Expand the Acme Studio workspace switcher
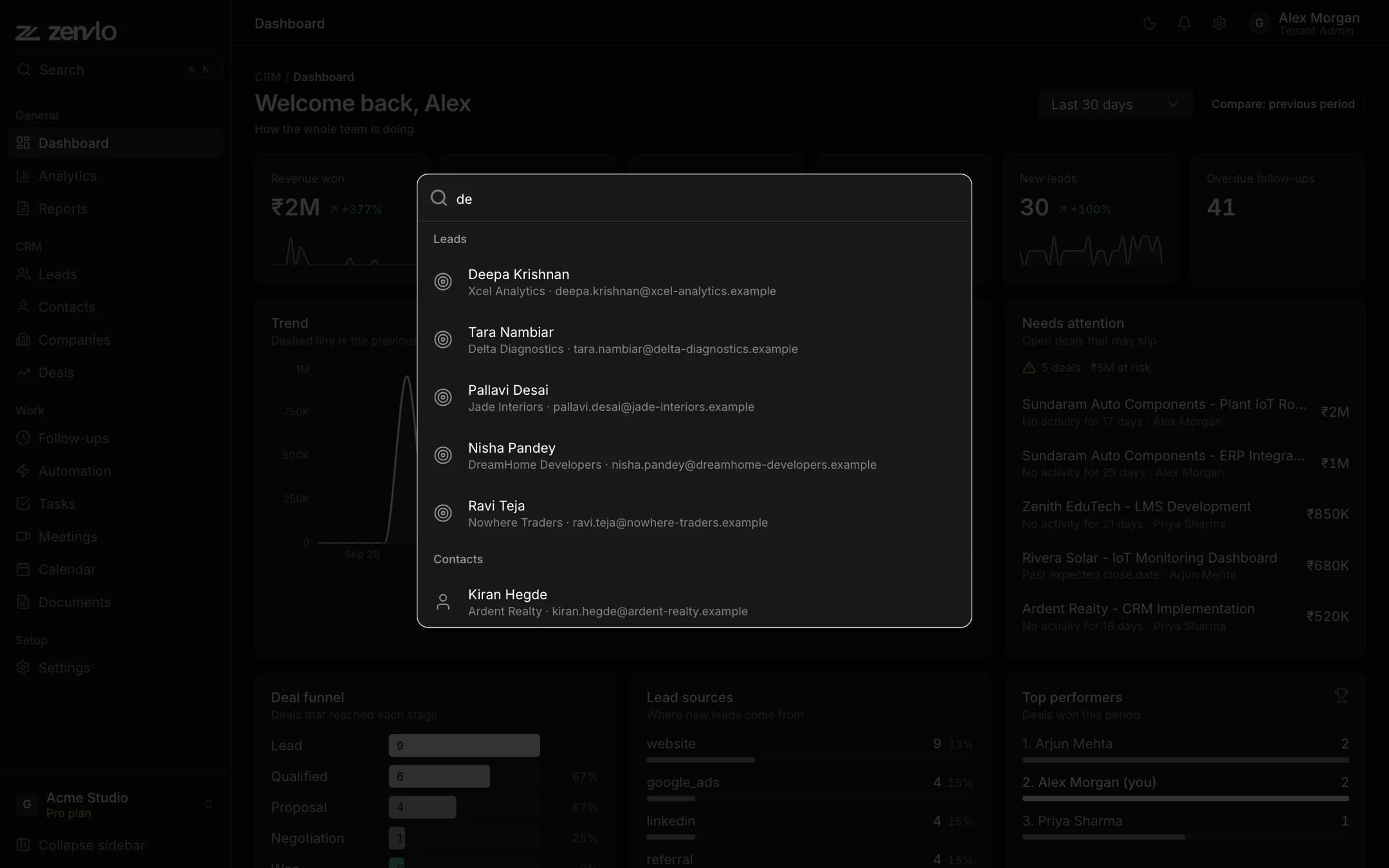This screenshot has height=868, width=1389. click(116, 804)
